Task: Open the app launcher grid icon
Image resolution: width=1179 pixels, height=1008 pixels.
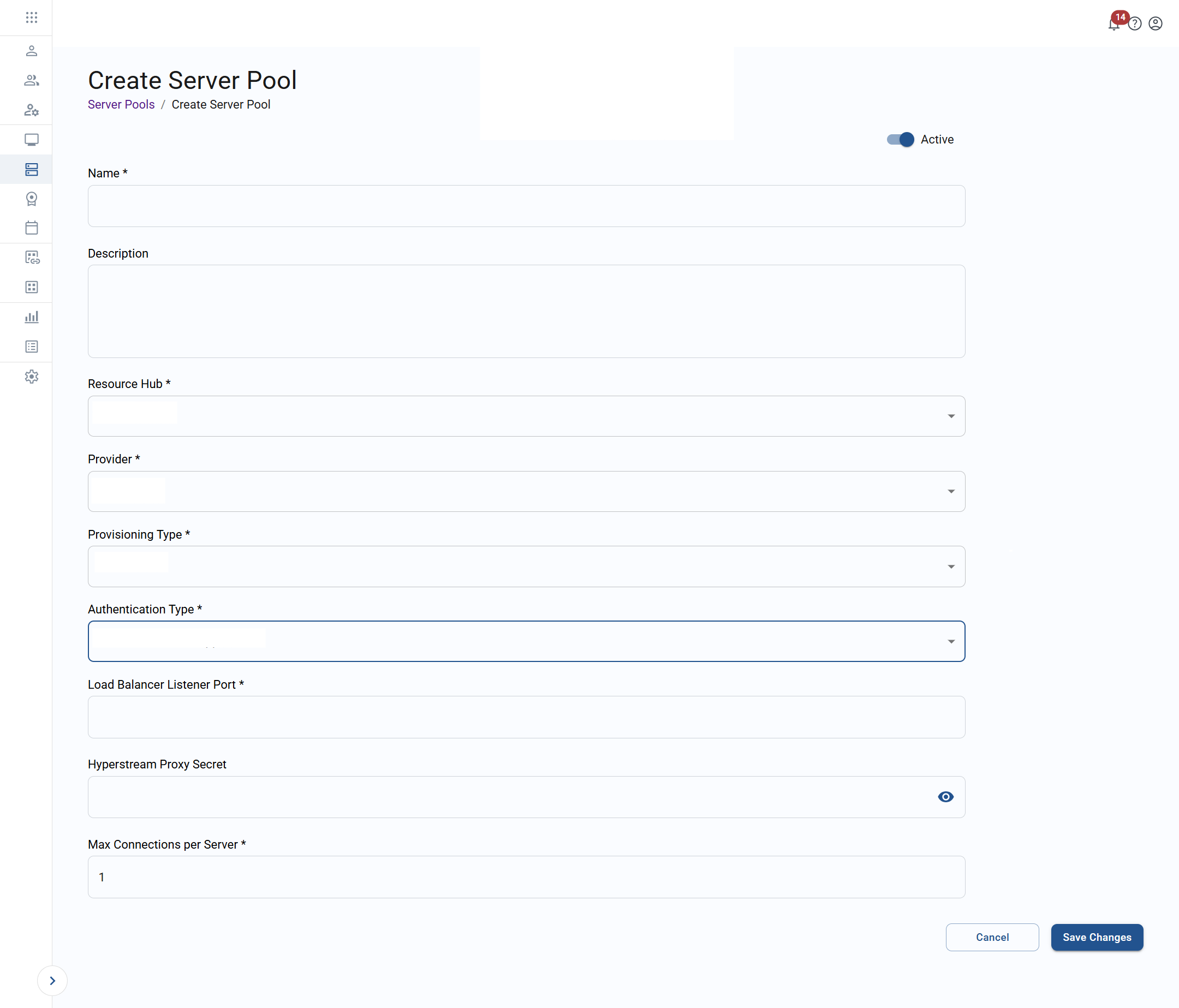Action: click(x=32, y=17)
